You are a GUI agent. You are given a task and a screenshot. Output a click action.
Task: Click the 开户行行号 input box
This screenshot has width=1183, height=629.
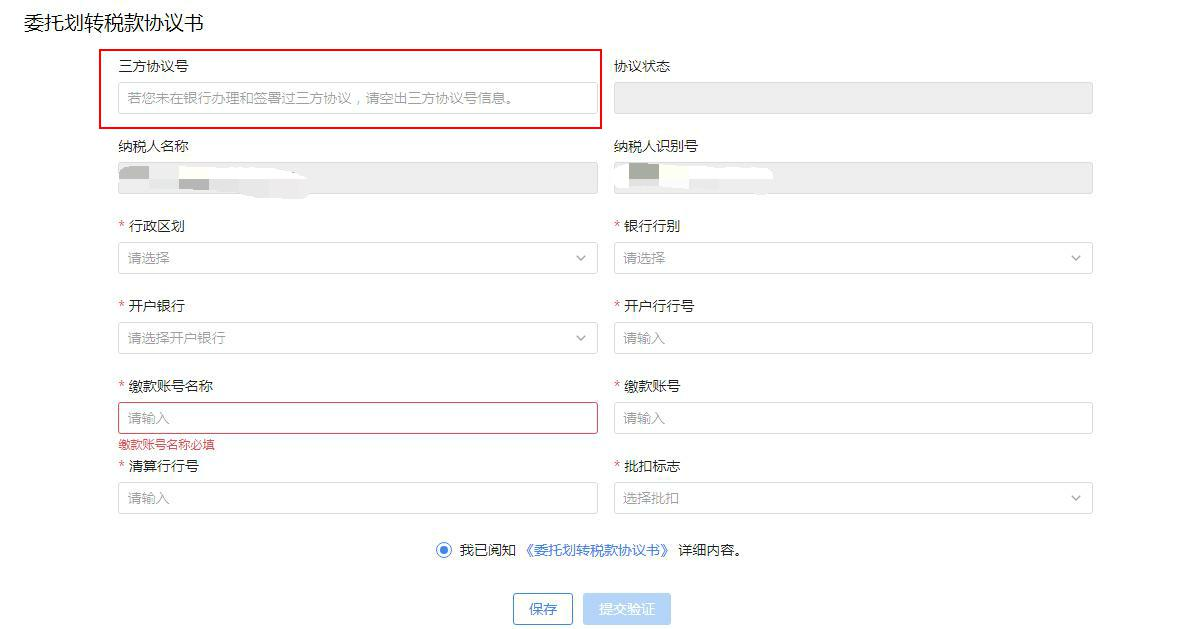click(852, 338)
